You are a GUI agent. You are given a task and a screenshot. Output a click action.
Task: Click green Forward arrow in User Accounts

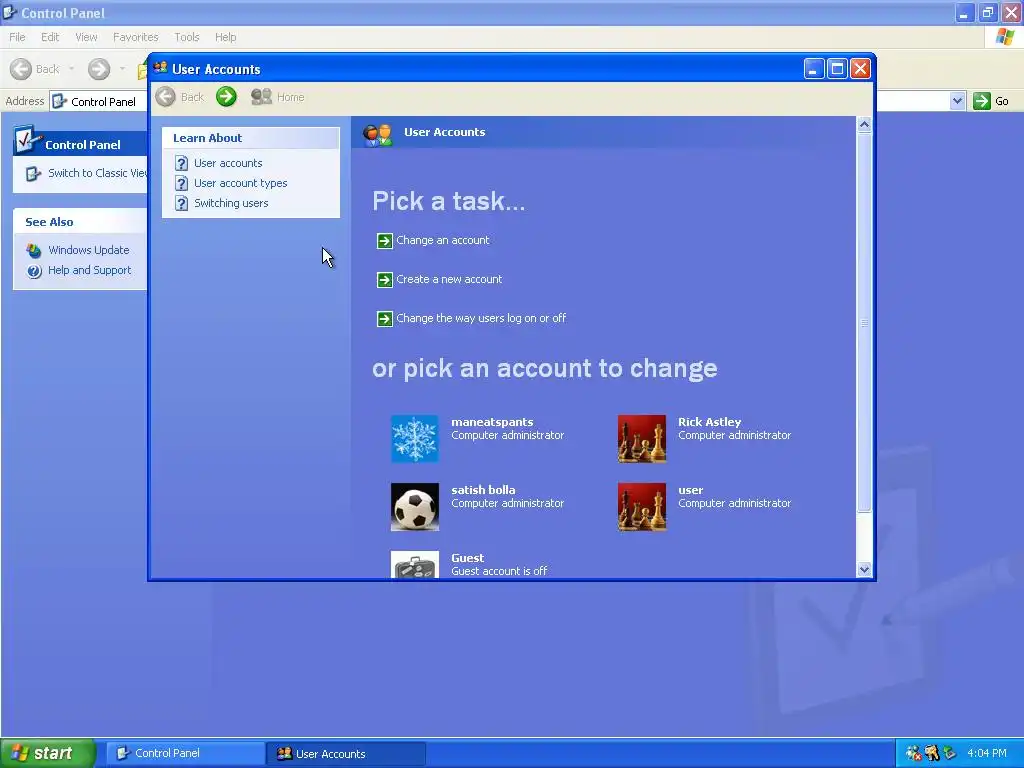pyautogui.click(x=227, y=97)
